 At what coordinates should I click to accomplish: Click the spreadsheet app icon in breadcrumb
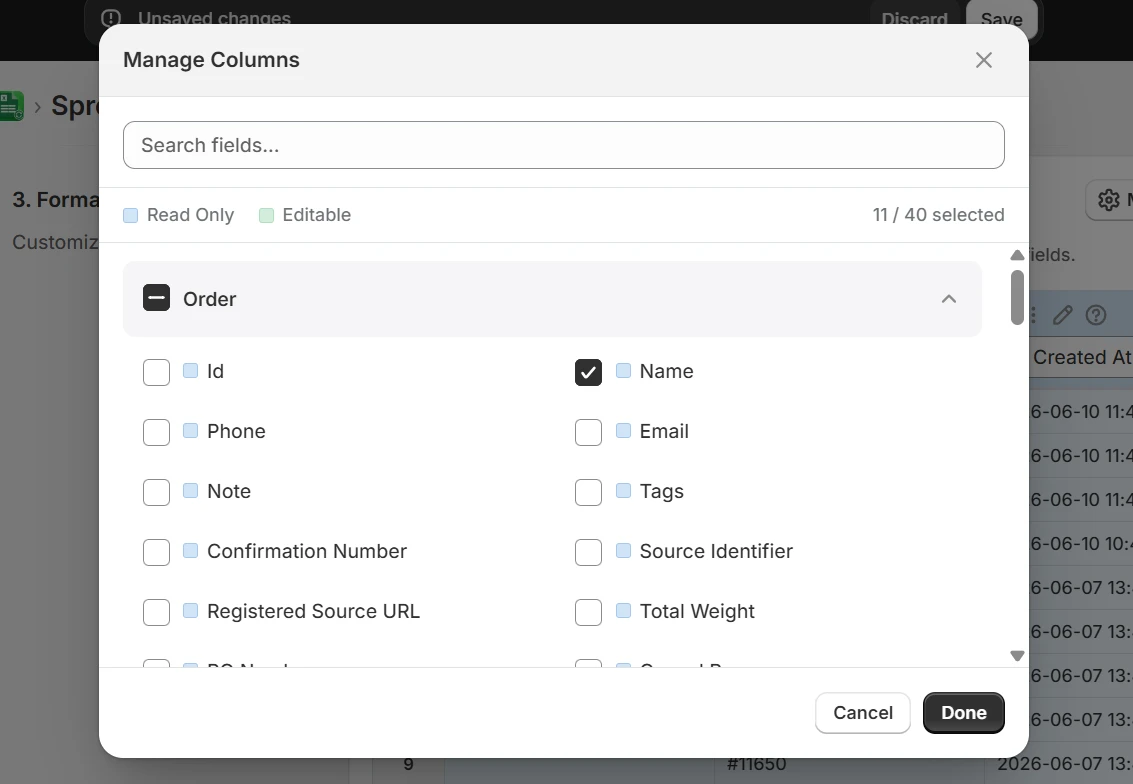[x=12, y=106]
